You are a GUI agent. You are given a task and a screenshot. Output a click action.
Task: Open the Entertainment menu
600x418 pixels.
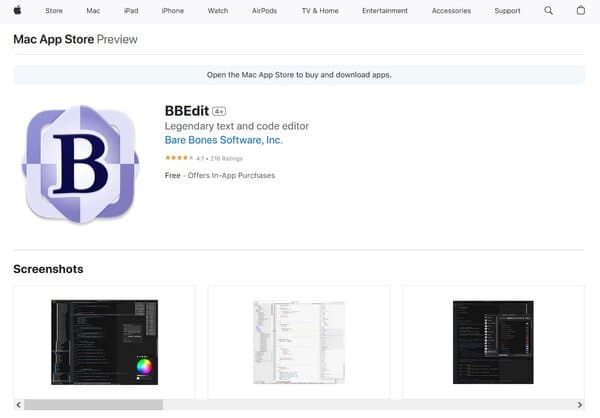[x=385, y=11]
